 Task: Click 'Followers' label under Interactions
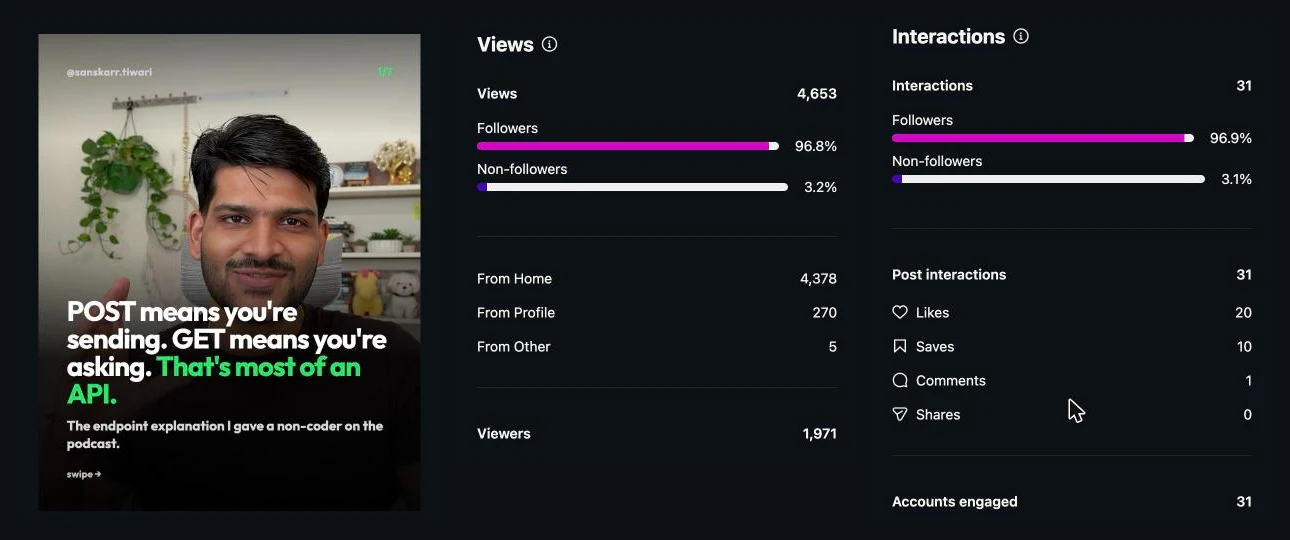(922, 120)
